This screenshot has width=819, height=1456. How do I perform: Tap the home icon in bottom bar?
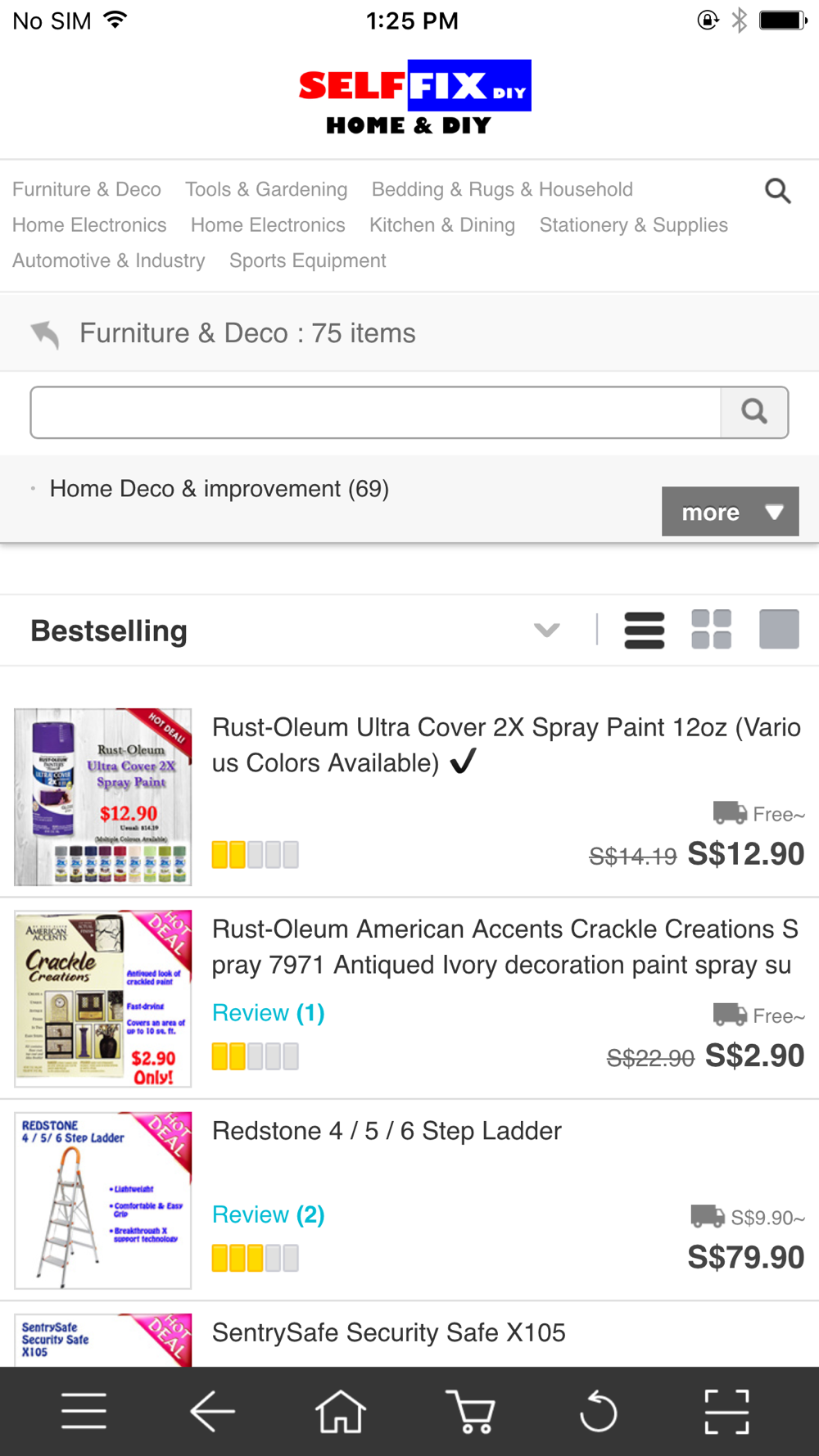[341, 1411]
